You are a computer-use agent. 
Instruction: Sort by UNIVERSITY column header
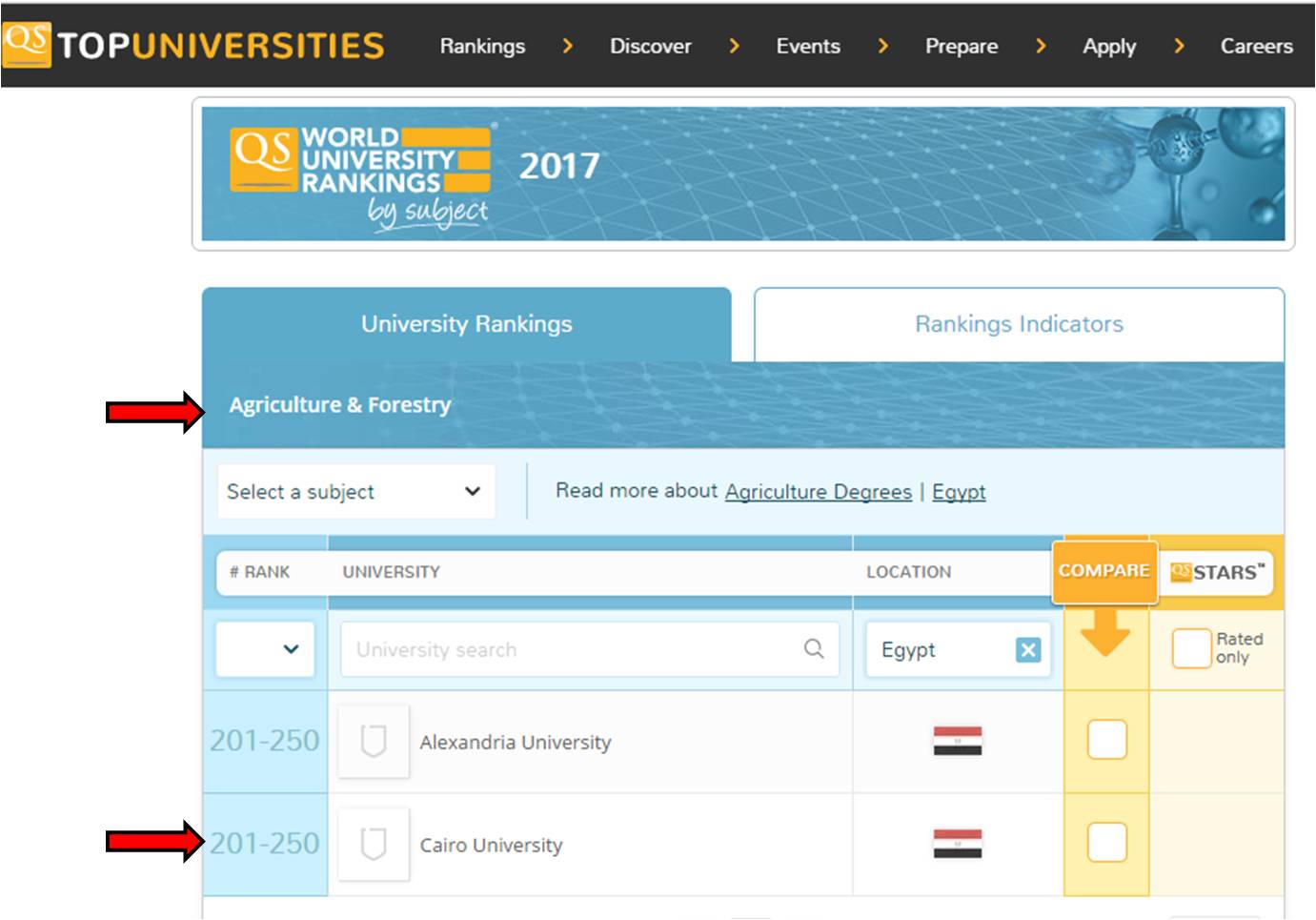(392, 572)
